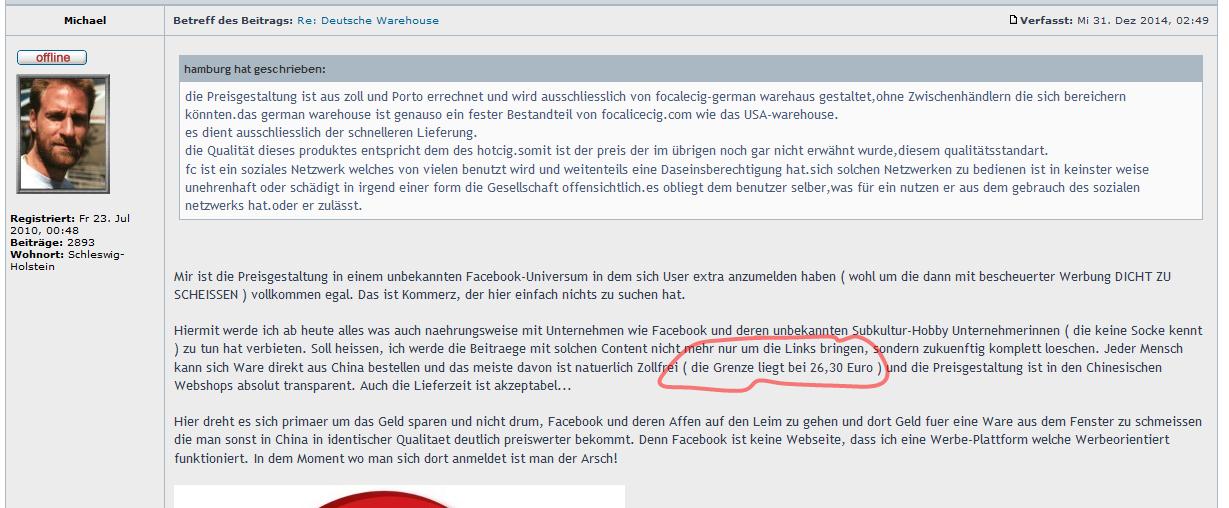Click the 'Beiträge: 2893' post count
Viewport: 1229px width, 508px height.
(x=52, y=242)
